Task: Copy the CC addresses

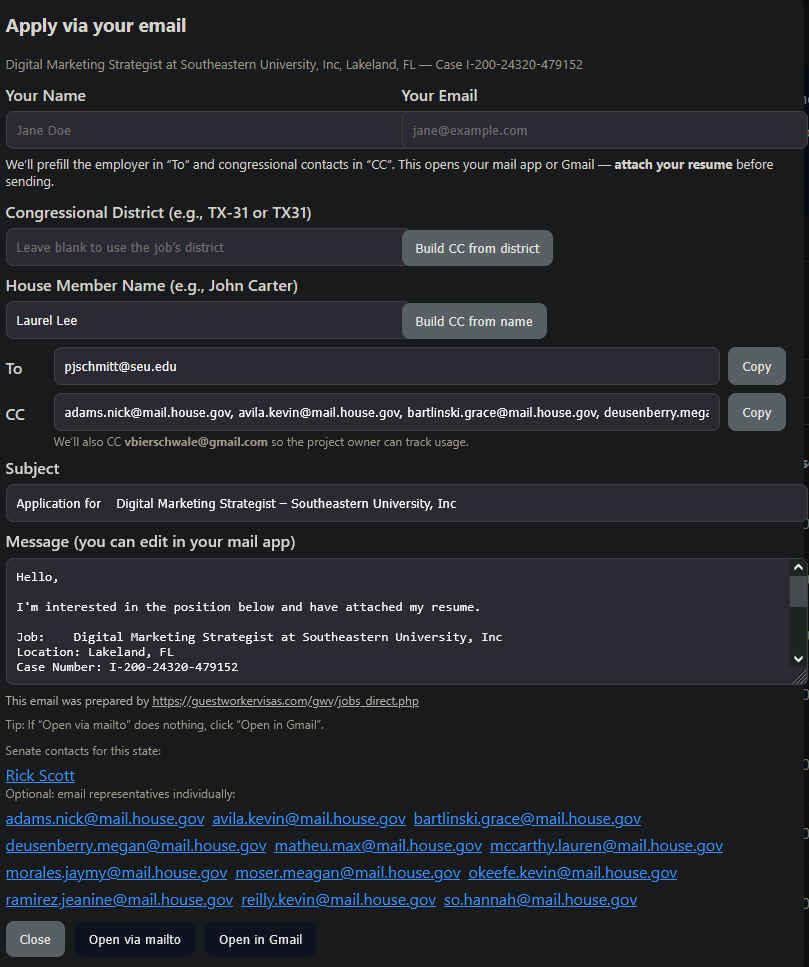Action: click(x=757, y=412)
